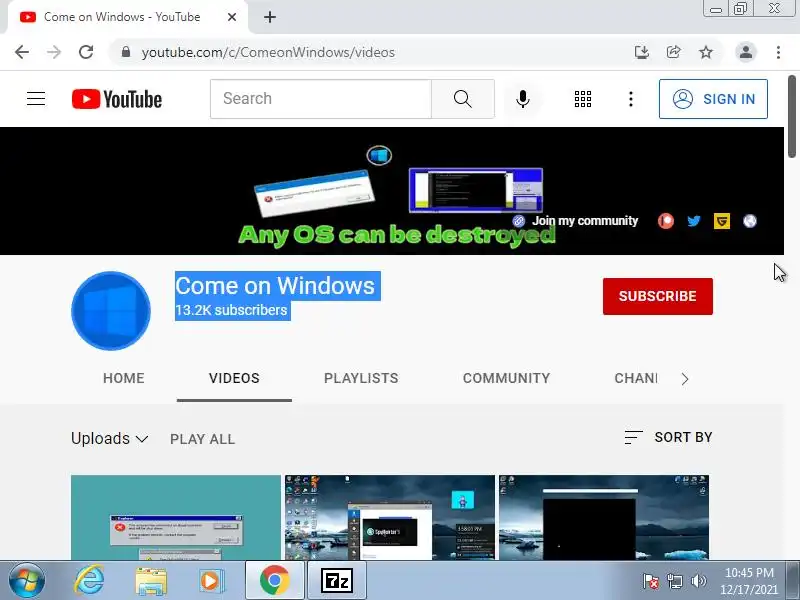
Task: Open the YouTube hamburger guide menu
Action: pyautogui.click(x=36, y=98)
